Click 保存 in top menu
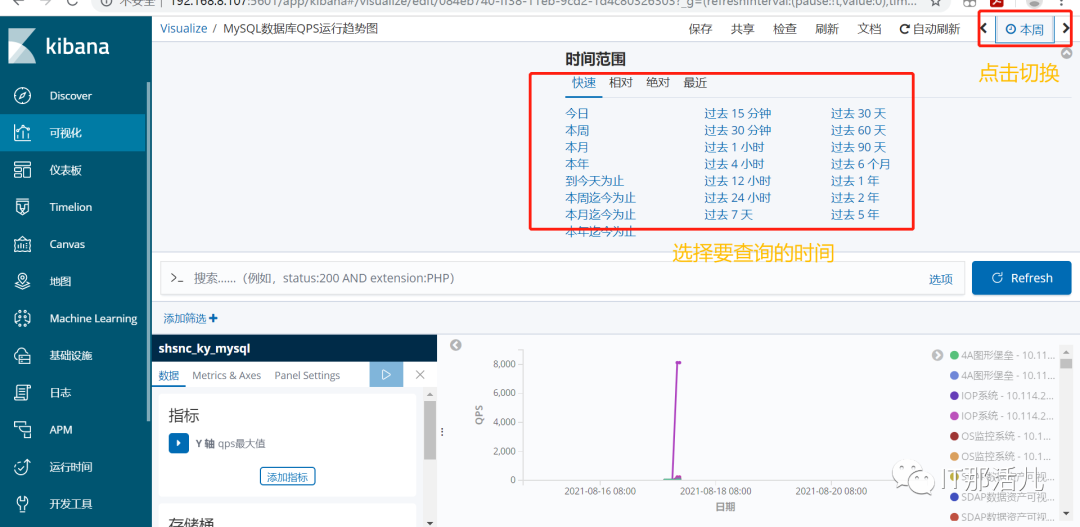This screenshot has width=1080, height=527. tap(700, 30)
